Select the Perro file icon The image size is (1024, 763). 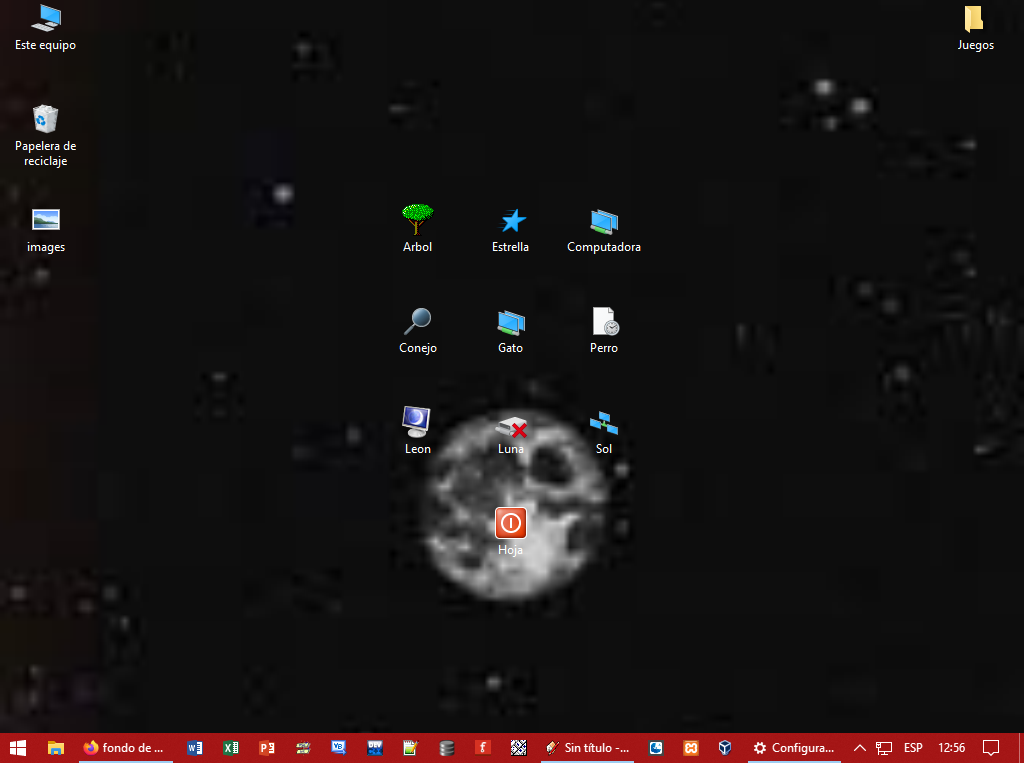tap(604, 322)
